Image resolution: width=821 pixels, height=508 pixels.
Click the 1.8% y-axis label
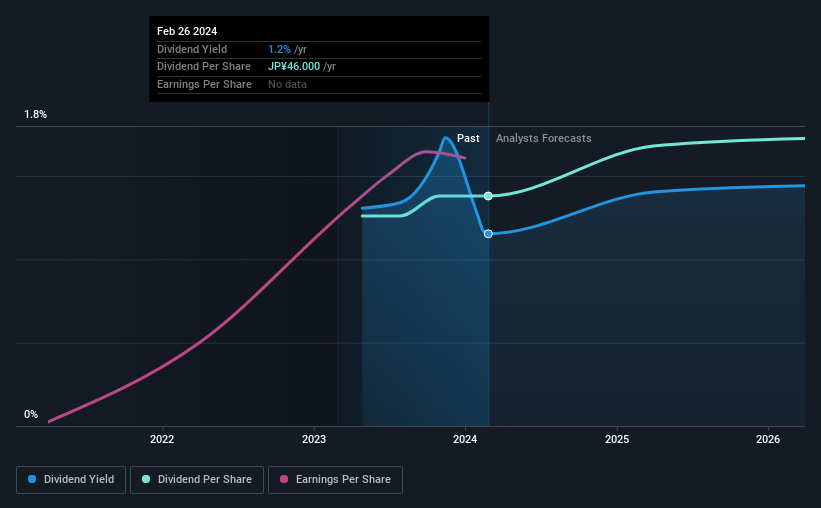(x=35, y=114)
